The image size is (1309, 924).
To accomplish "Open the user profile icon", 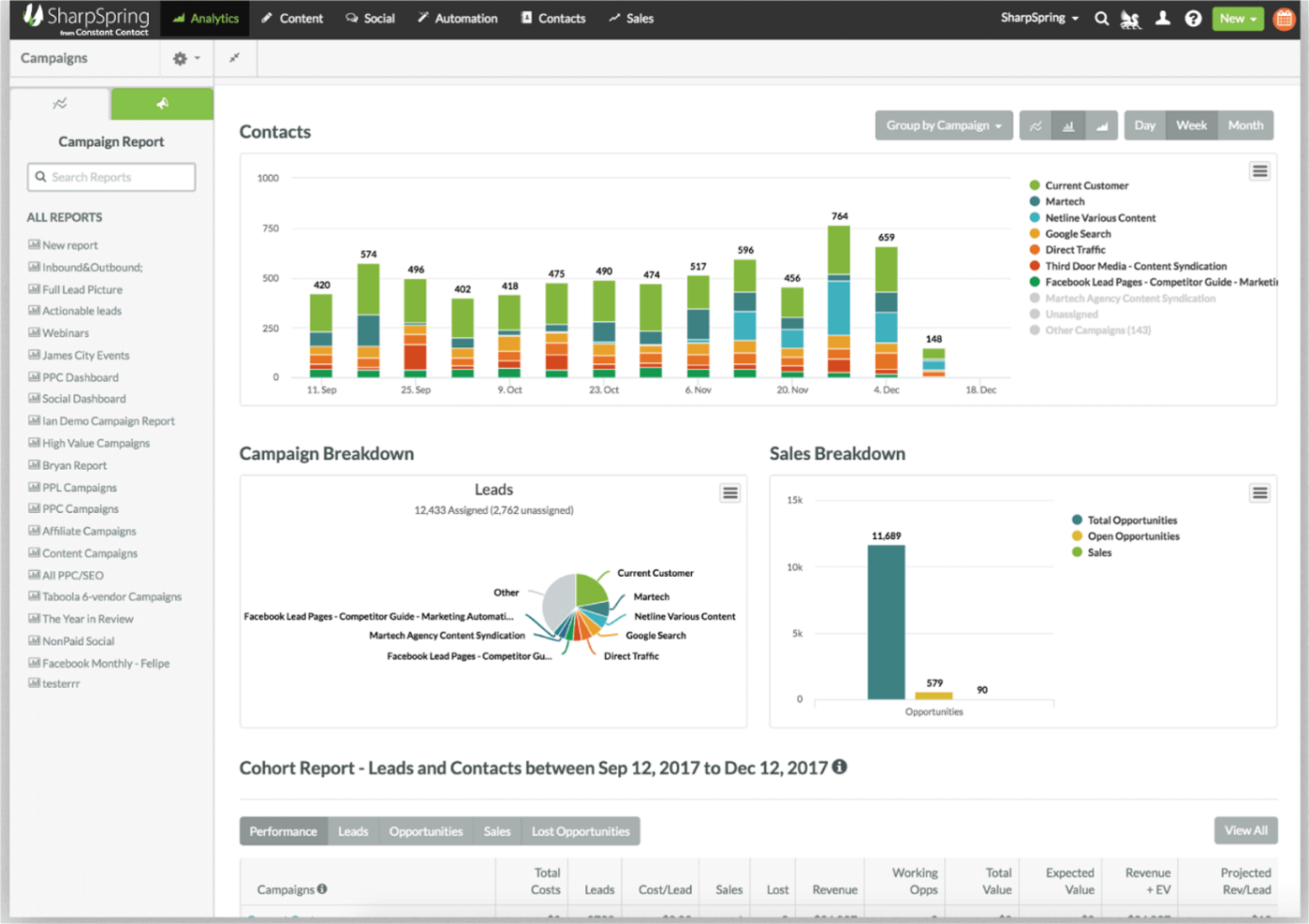I will pyautogui.click(x=1162, y=18).
